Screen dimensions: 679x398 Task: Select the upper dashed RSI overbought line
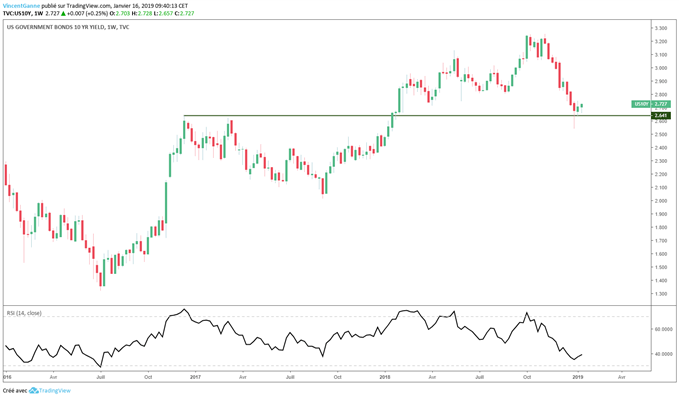tap(327, 317)
